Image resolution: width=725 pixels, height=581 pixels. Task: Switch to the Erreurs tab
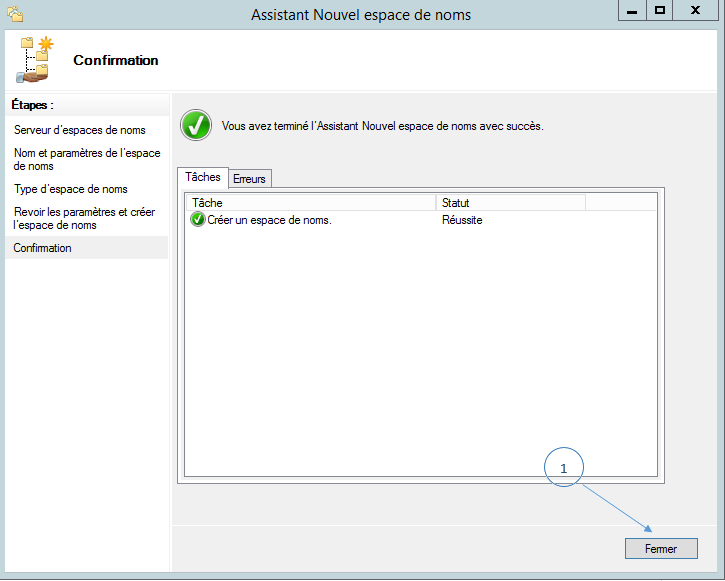pos(249,179)
